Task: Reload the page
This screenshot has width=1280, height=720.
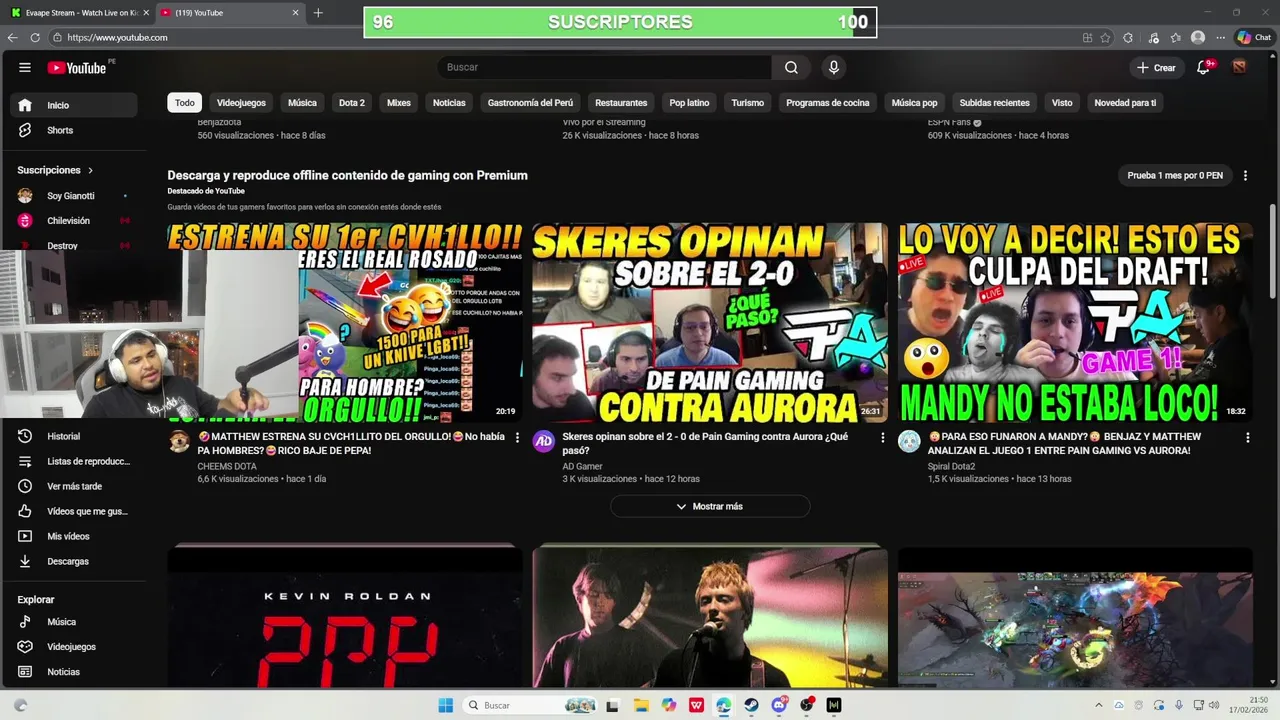Action: click(35, 37)
